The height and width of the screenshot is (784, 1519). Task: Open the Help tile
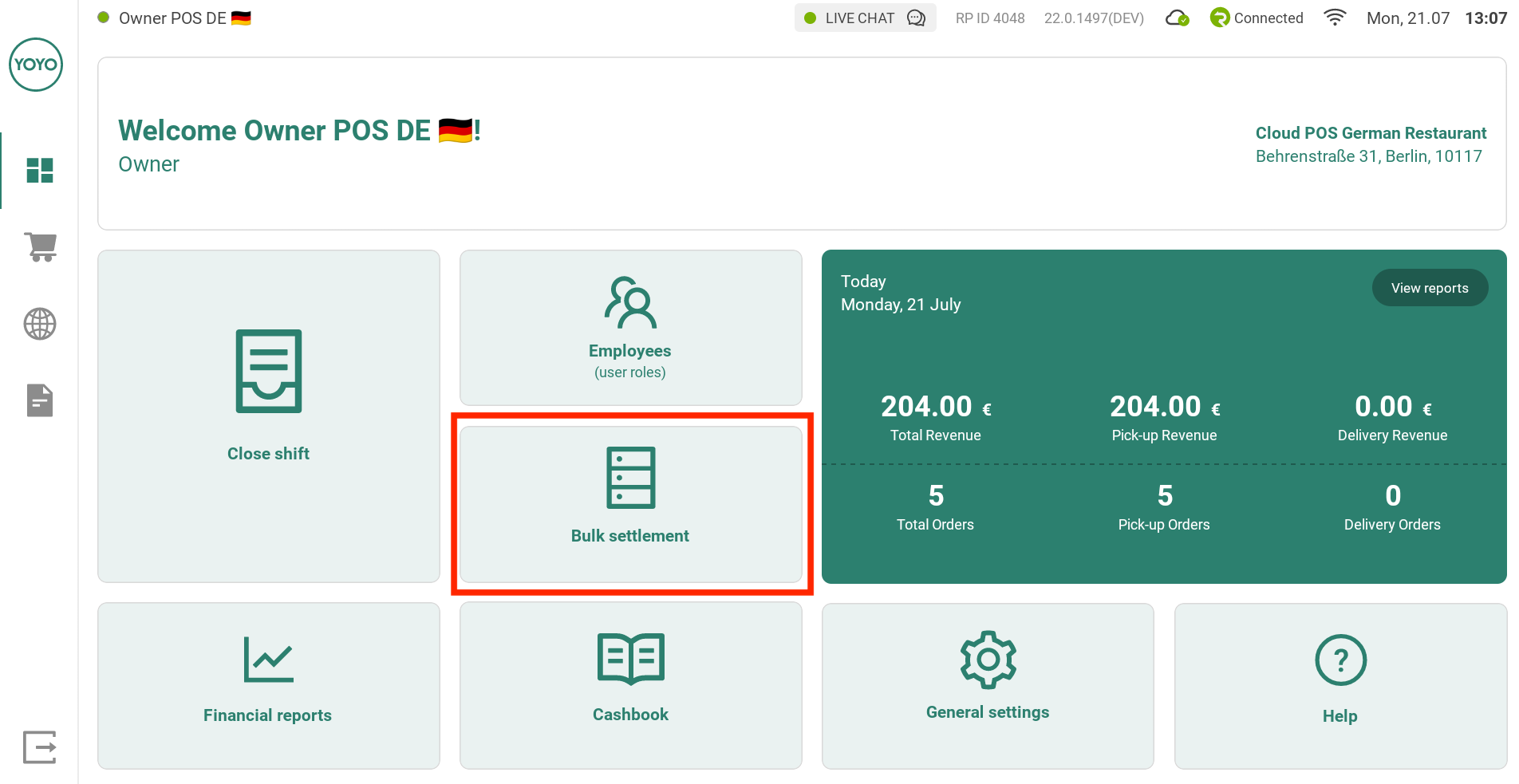click(1339, 685)
